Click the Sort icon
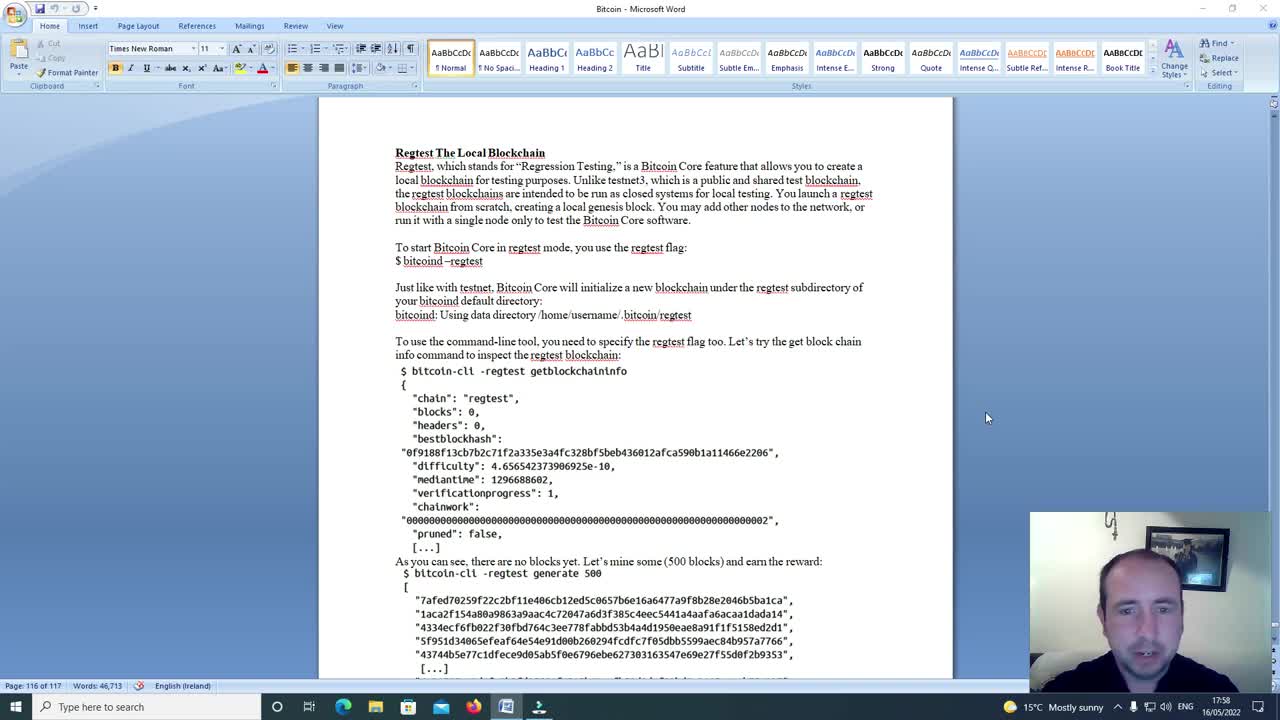Image resolution: width=1280 pixels, height=720 pixels. click(393, 48)
